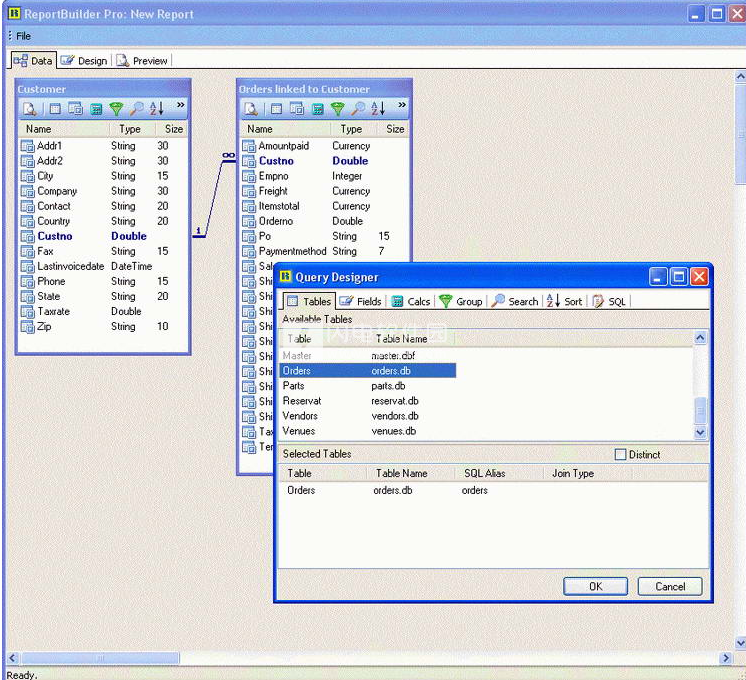Click green Group funnel in Orders panel
The width and height of the screenshot is (746, 680).
click(x=338, y=109)
